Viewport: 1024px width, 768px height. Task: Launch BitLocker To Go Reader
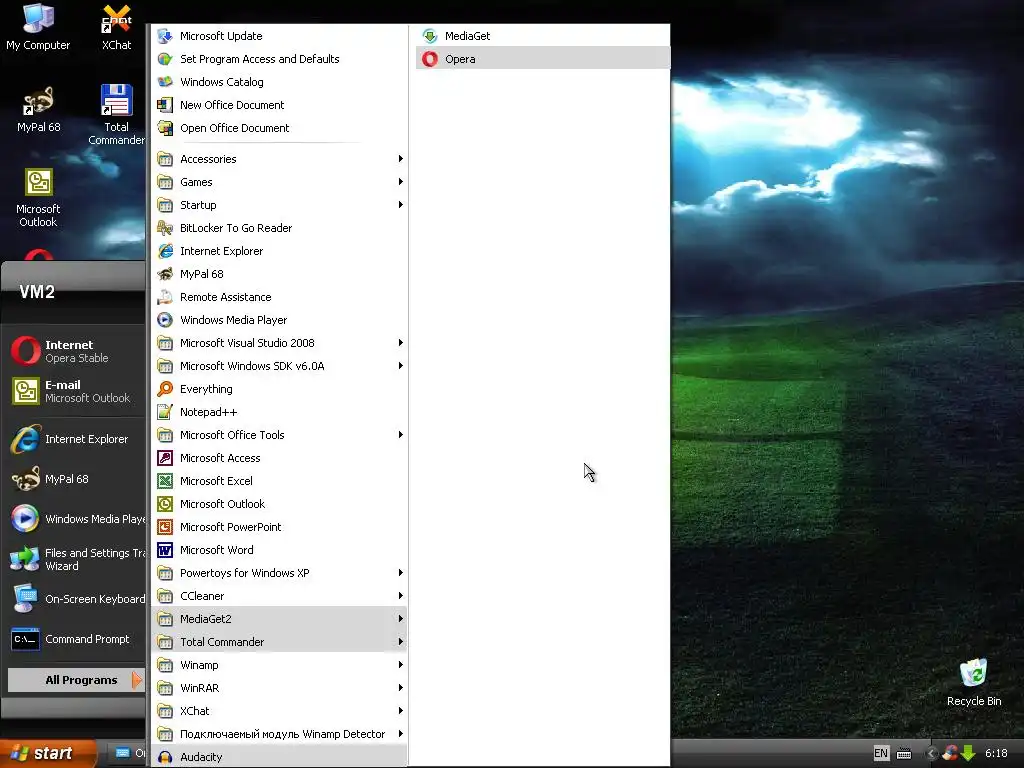pyautogui.click(x=279, y=228)
